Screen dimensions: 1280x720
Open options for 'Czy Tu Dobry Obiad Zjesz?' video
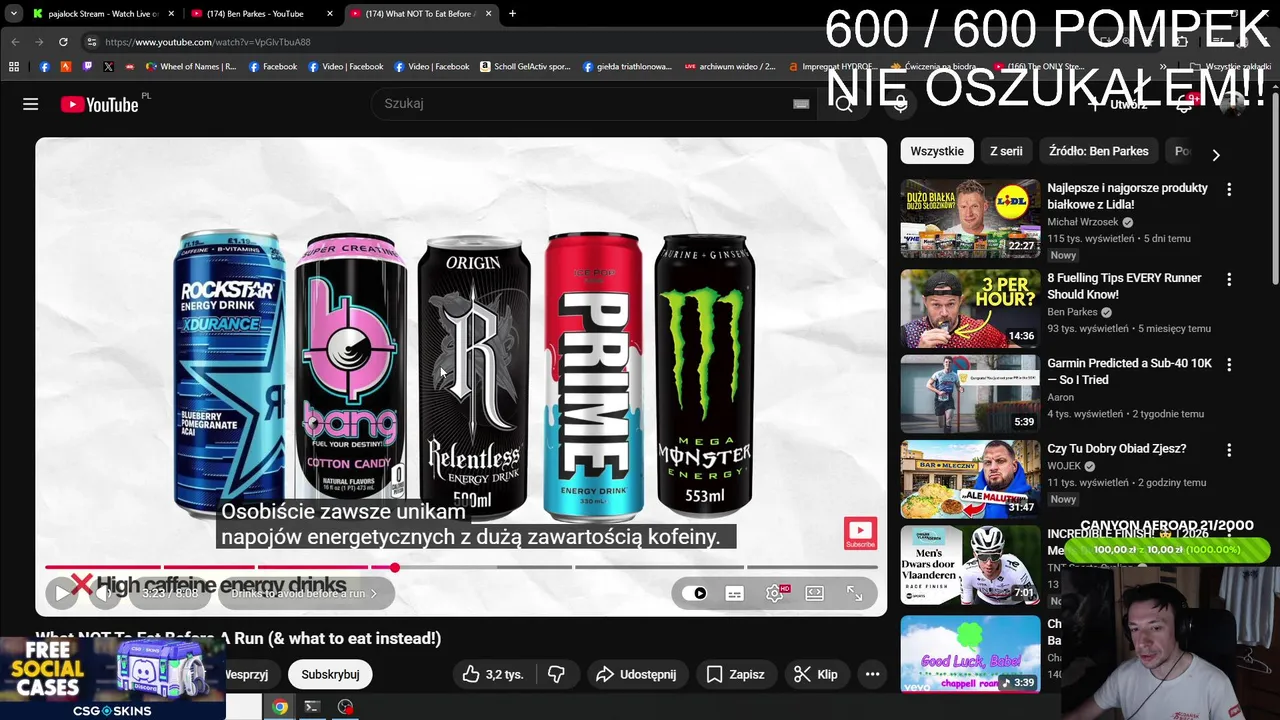click(x=1229, y=450)
